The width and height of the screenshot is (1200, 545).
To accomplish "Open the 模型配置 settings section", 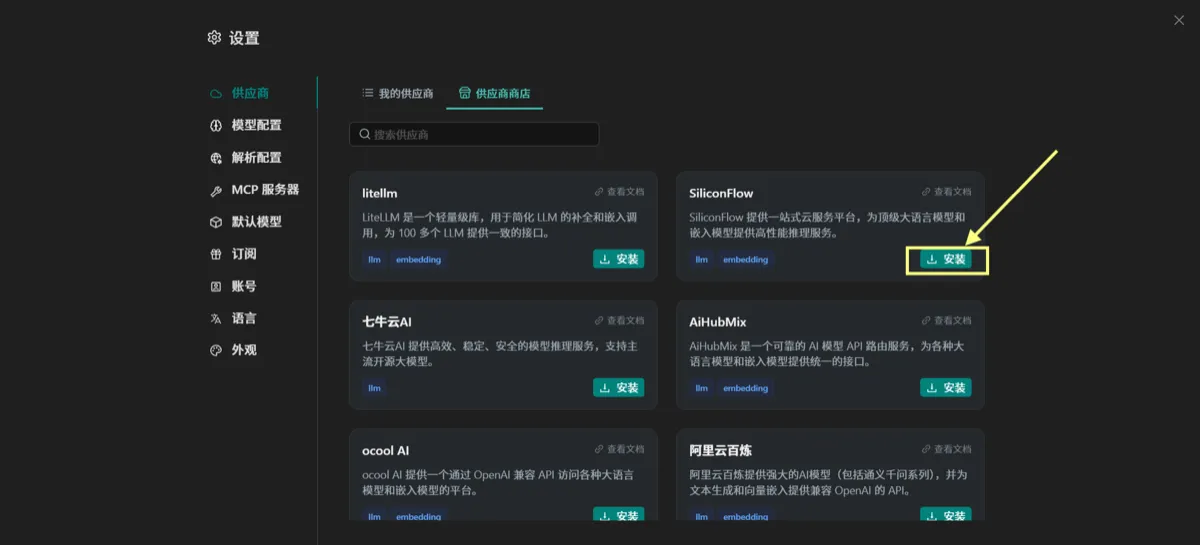I will (246, 125).
